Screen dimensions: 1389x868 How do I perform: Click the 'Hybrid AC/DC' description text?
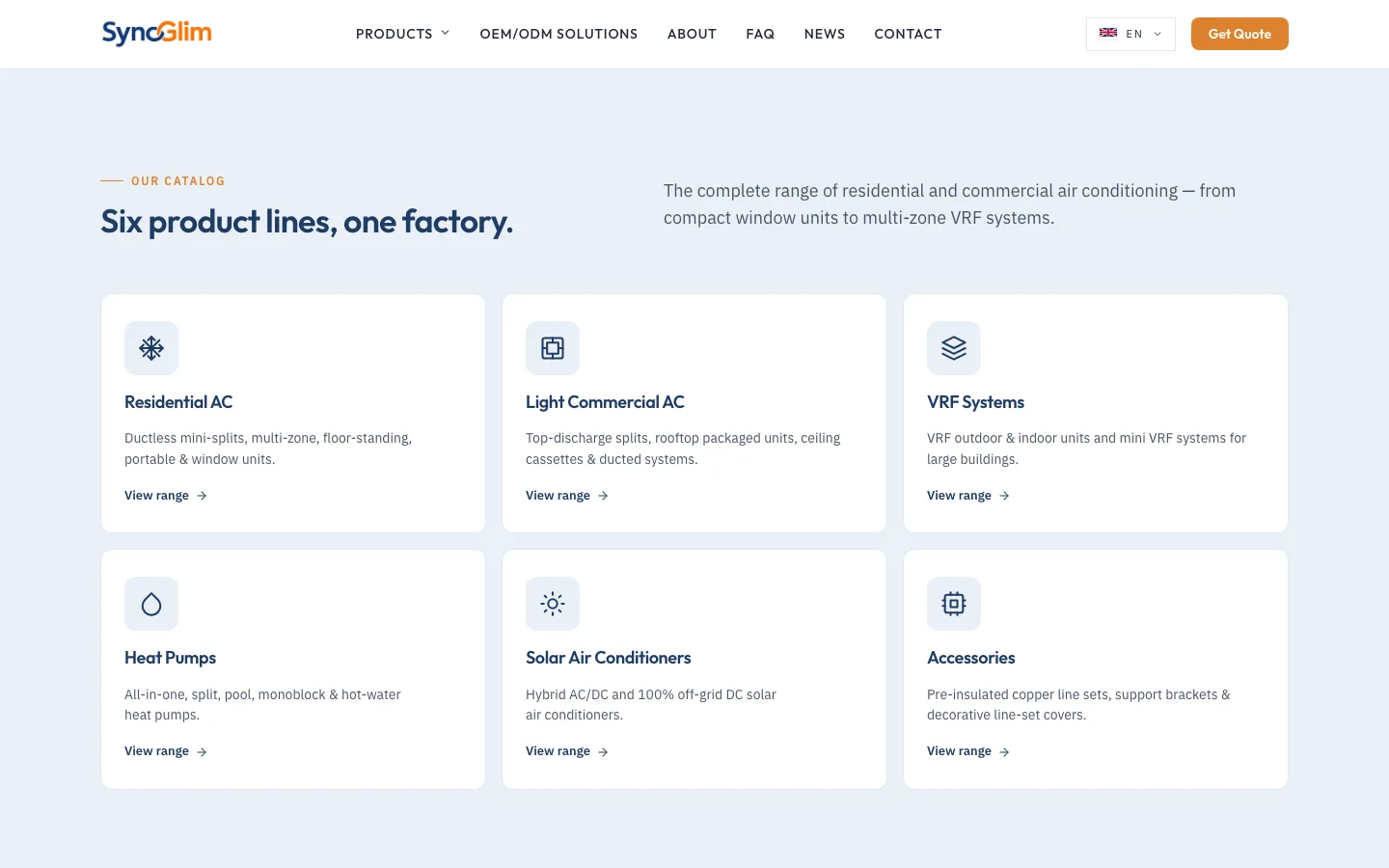(x=651, y=704)
